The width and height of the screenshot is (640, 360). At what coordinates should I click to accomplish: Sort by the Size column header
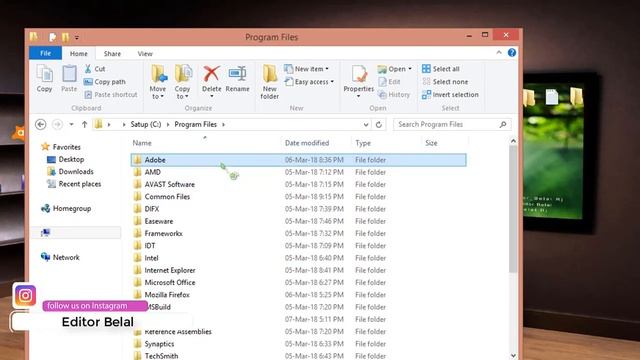click(x=431, y=143)
